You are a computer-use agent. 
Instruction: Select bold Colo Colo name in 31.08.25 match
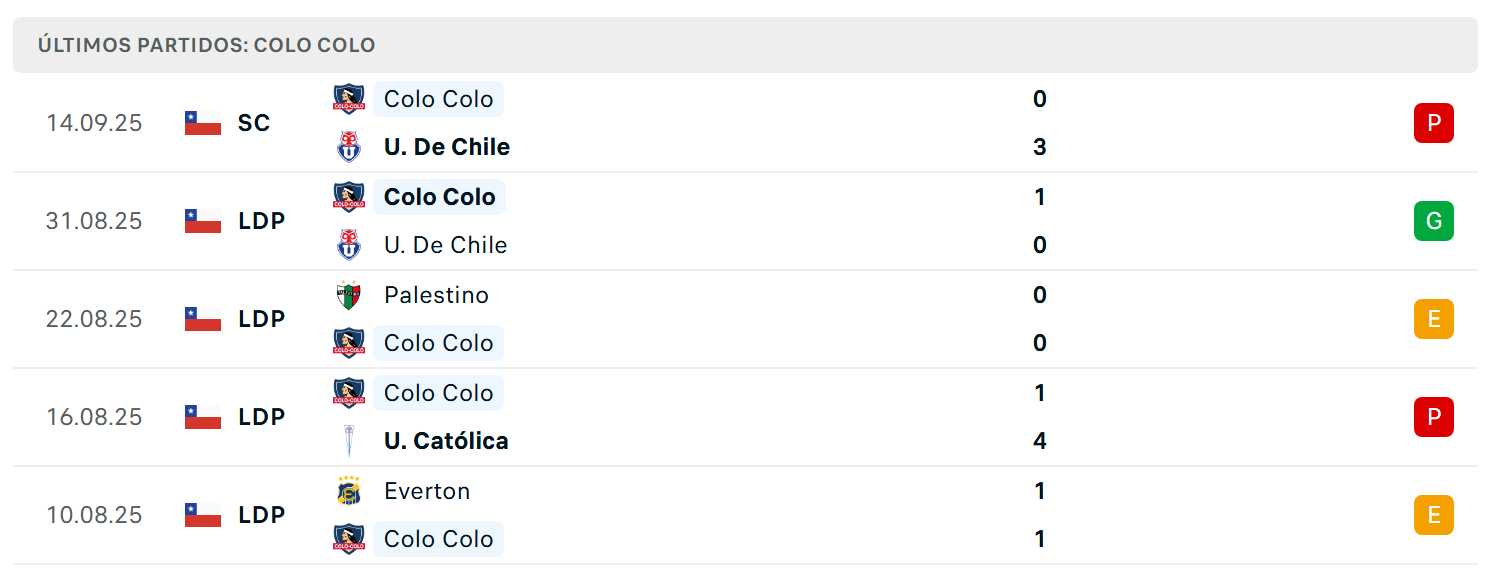point(440,197)
